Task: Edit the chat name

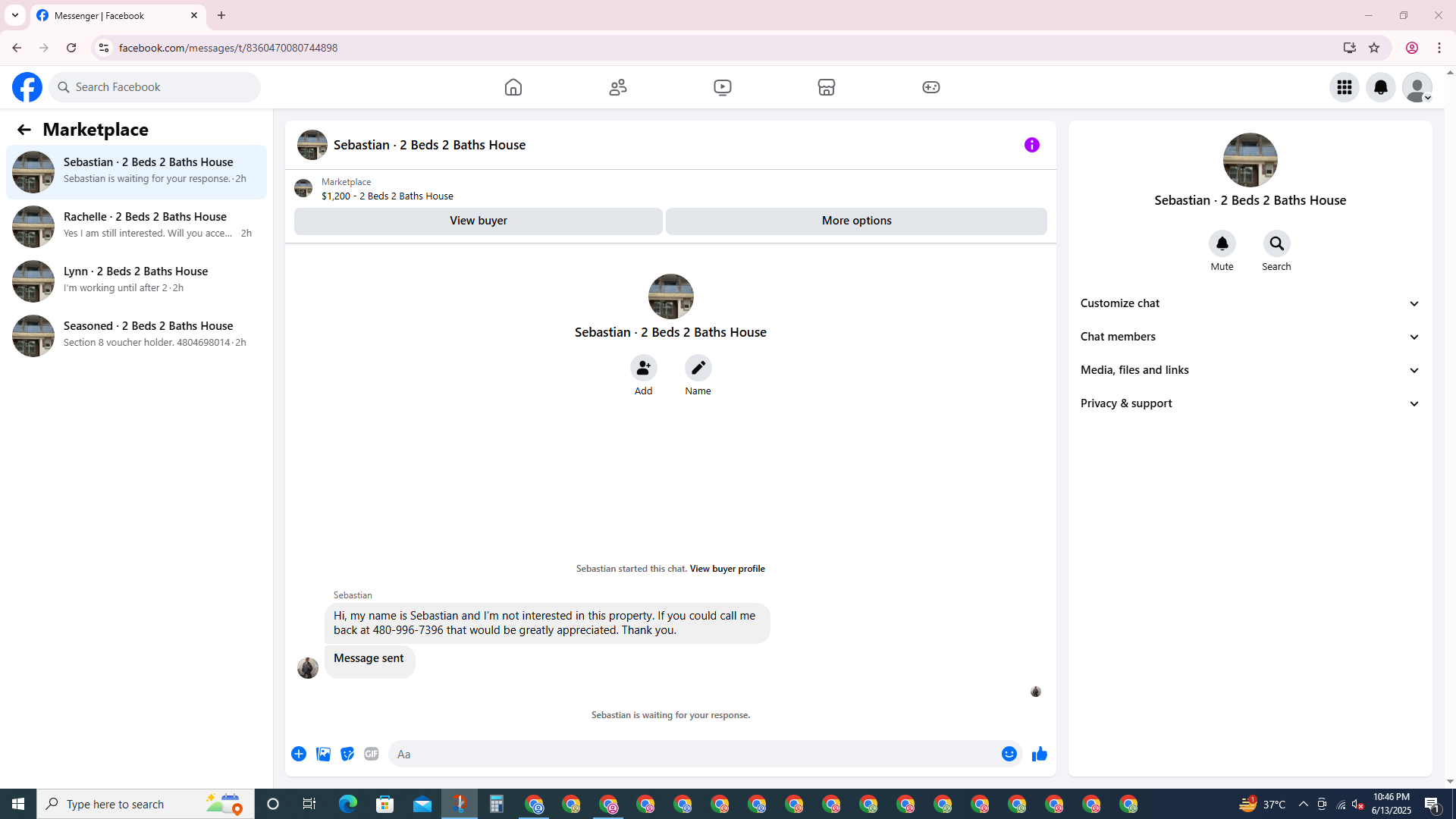Action: pos(698,368)
